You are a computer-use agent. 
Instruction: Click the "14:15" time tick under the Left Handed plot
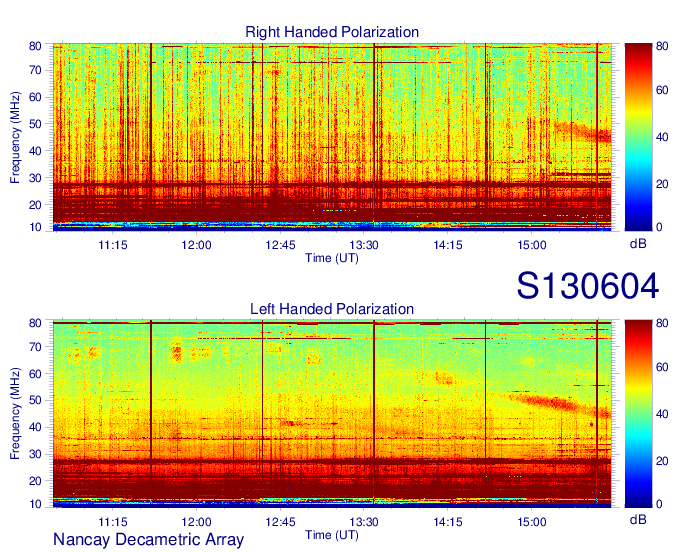tap(448, 522)
